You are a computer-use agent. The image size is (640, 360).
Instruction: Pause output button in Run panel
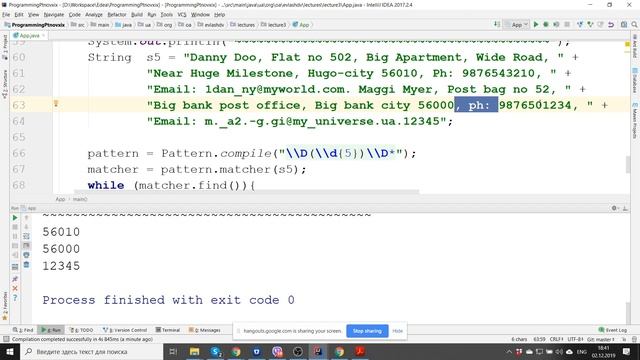click(x=15, y=236)
